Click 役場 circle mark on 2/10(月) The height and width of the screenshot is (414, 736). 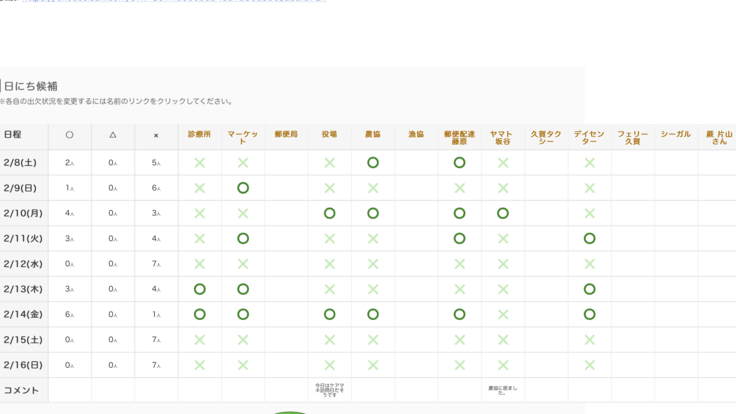tap(330, 213)
